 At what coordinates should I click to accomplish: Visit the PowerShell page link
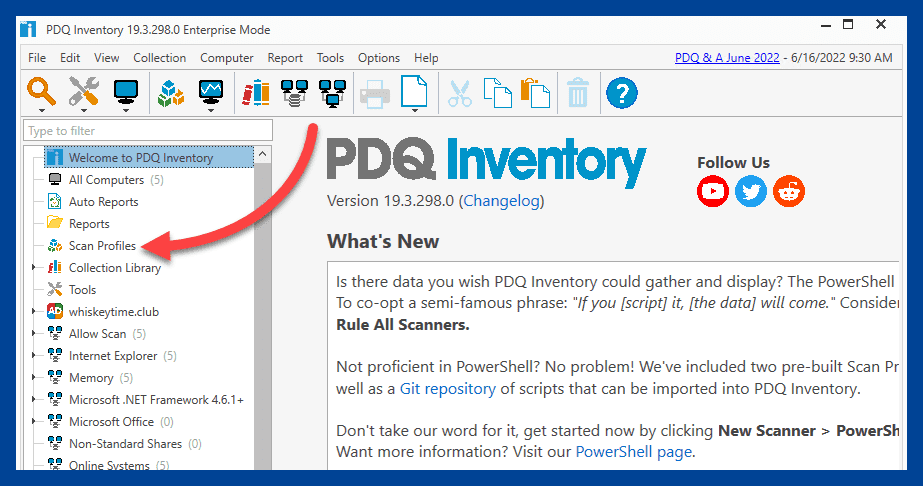point(633,452)
